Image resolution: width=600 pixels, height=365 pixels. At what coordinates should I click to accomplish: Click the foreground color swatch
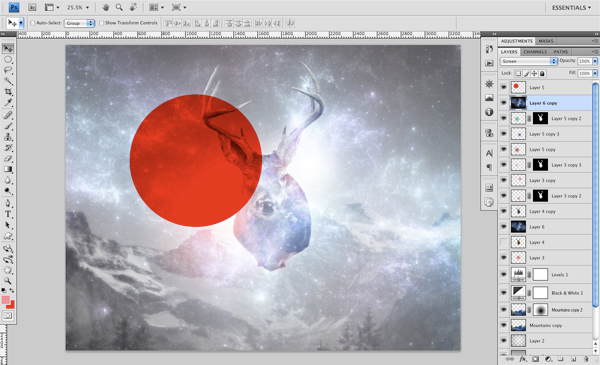click(5, 300)
